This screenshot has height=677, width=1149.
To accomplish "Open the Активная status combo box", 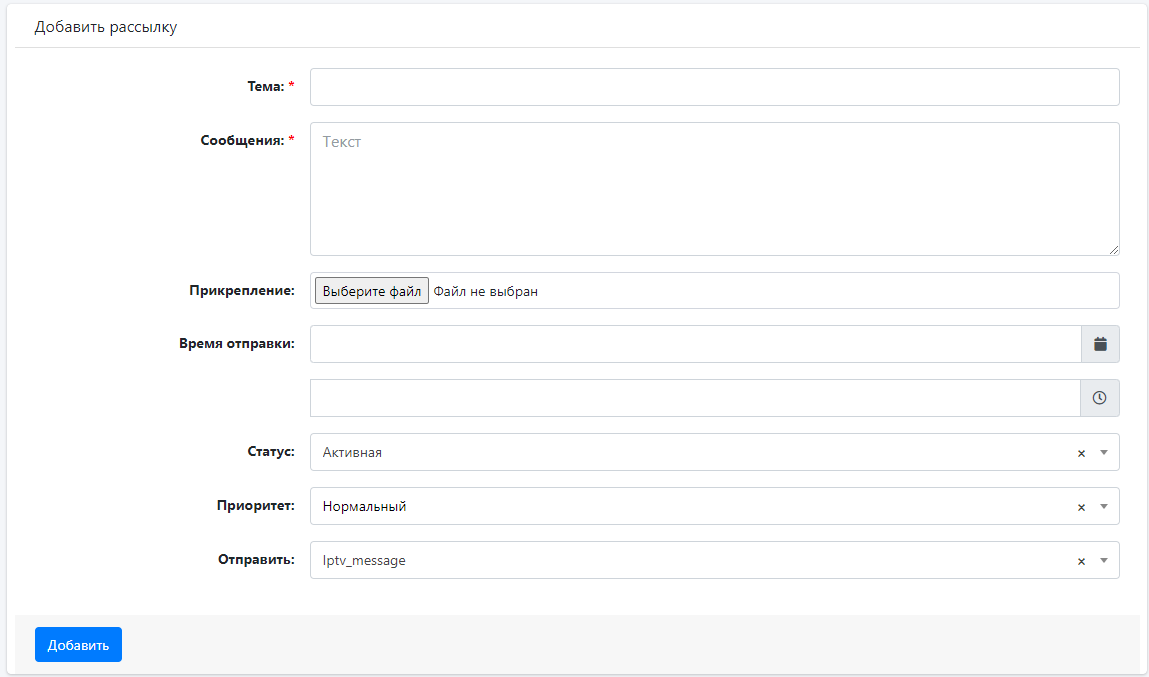I will coord(680,452).
